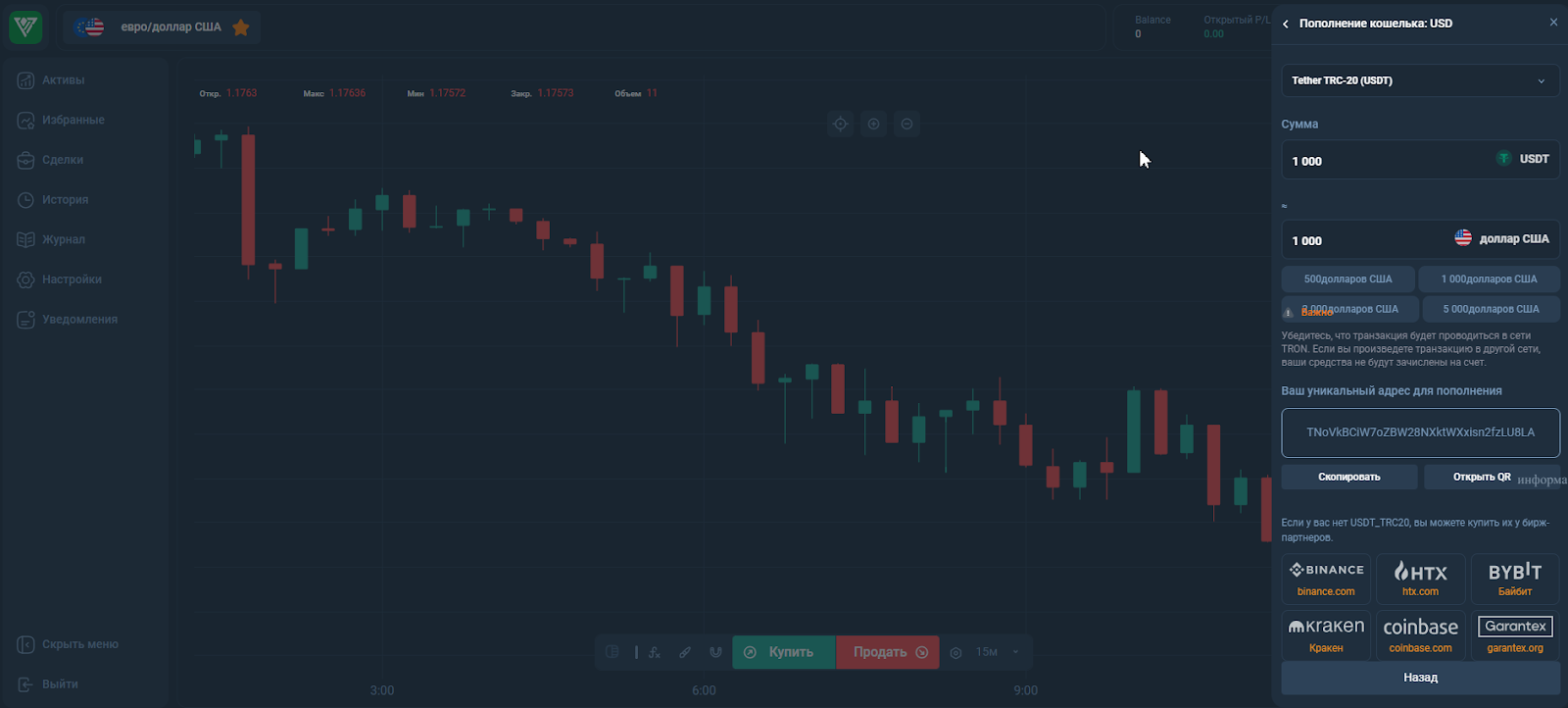Click the crosshair recenter chart icon
This screenshot has width=1568, height=708.
840,124
